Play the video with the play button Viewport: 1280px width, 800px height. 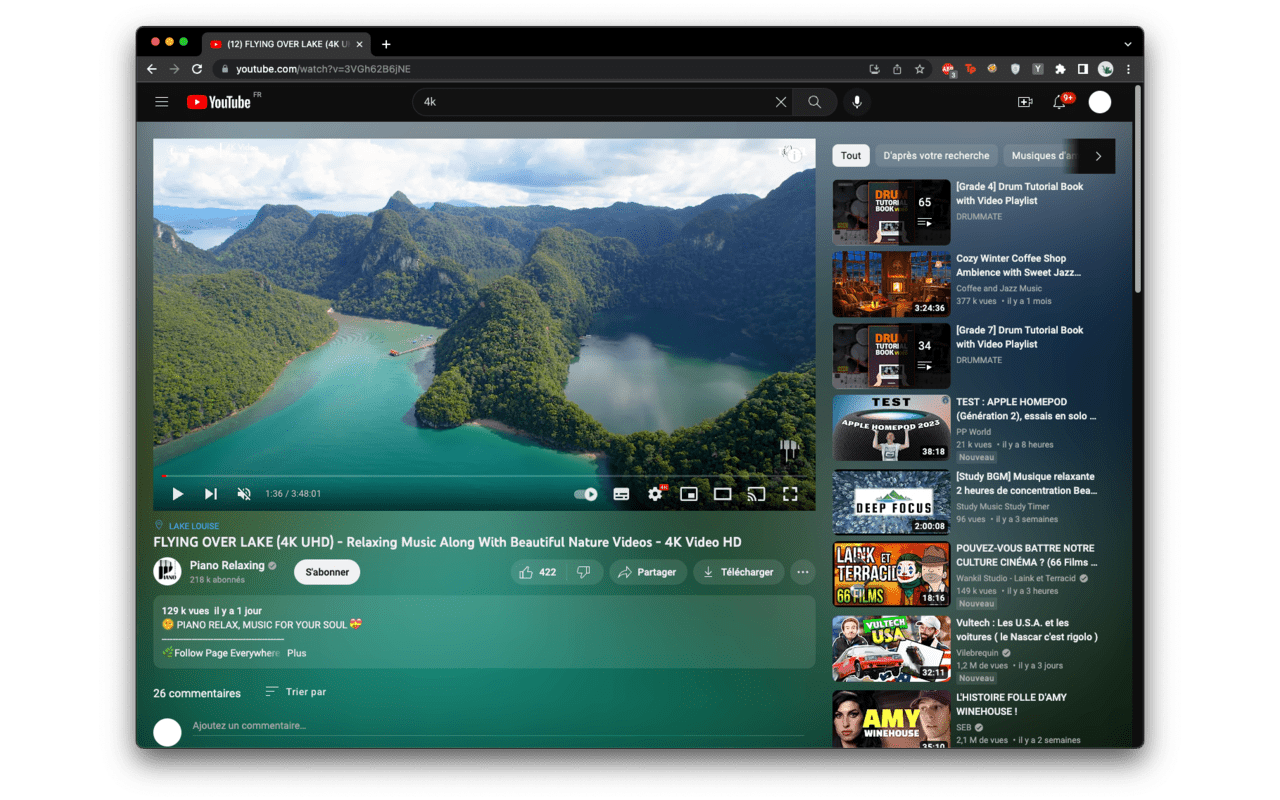[x=177, y=494]
